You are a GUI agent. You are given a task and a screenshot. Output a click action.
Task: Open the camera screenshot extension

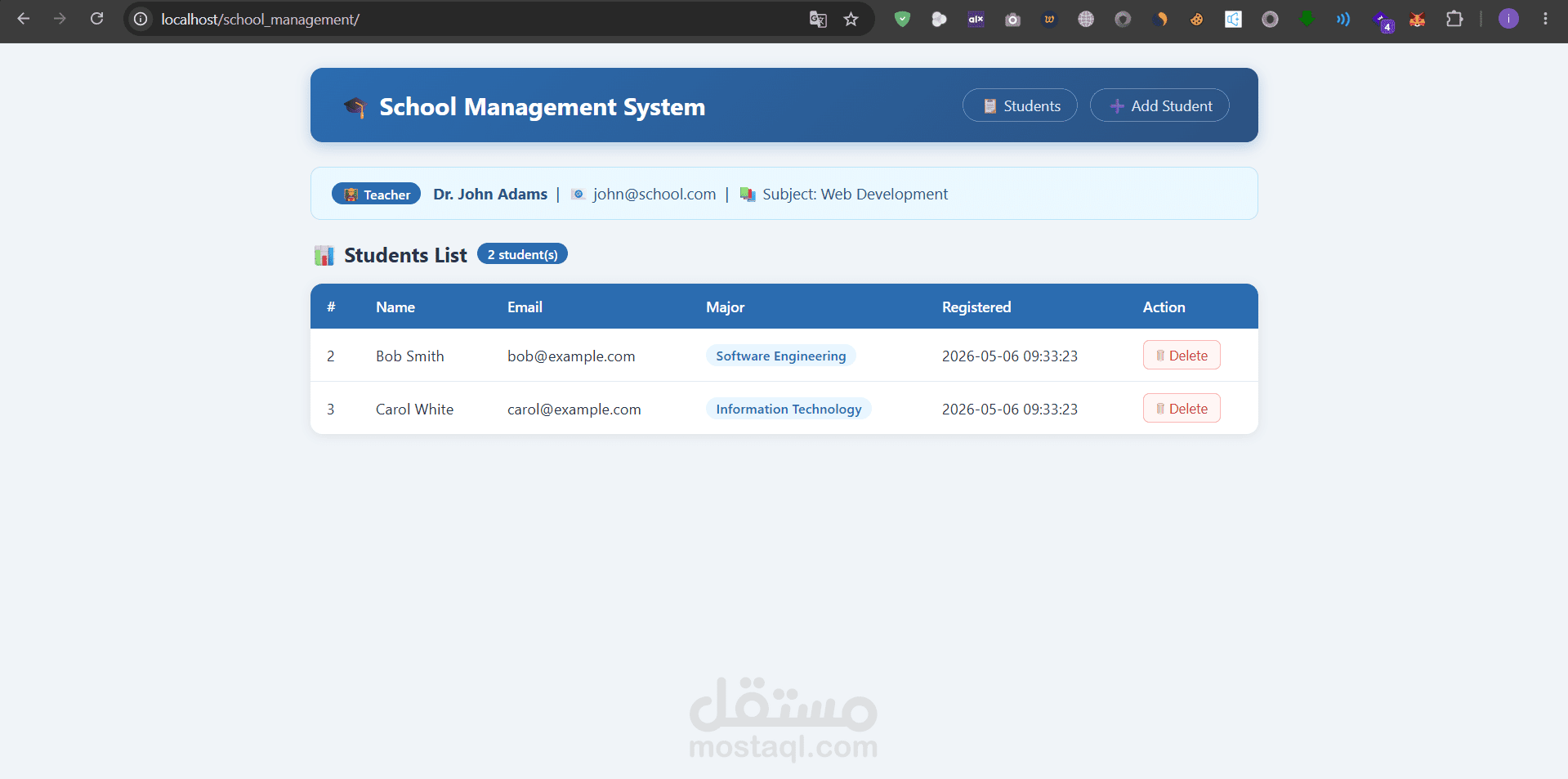[1012, 19]
